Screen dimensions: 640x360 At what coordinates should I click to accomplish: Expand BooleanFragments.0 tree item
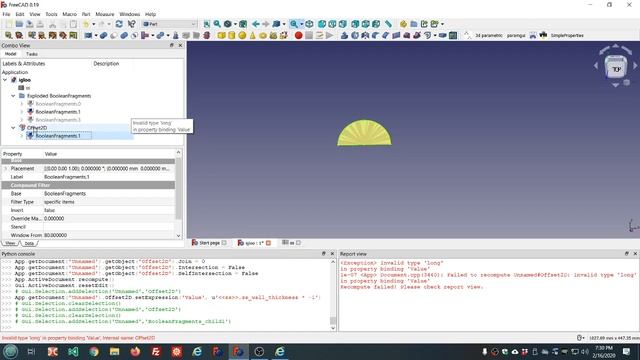tap(22, 104)
